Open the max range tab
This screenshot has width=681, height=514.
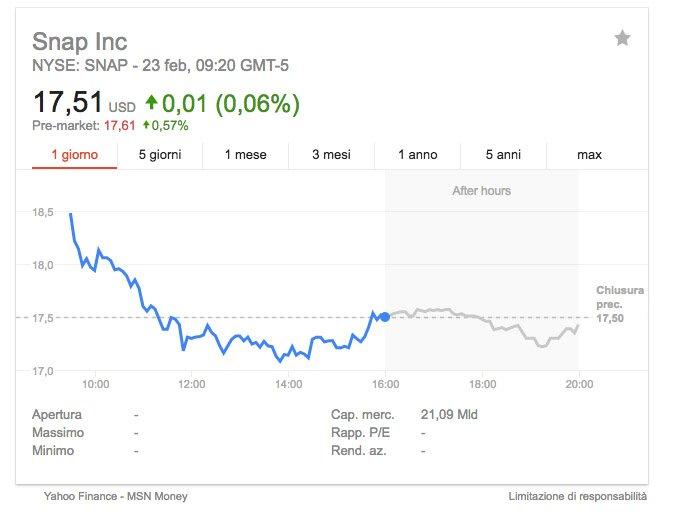(589, 155)
